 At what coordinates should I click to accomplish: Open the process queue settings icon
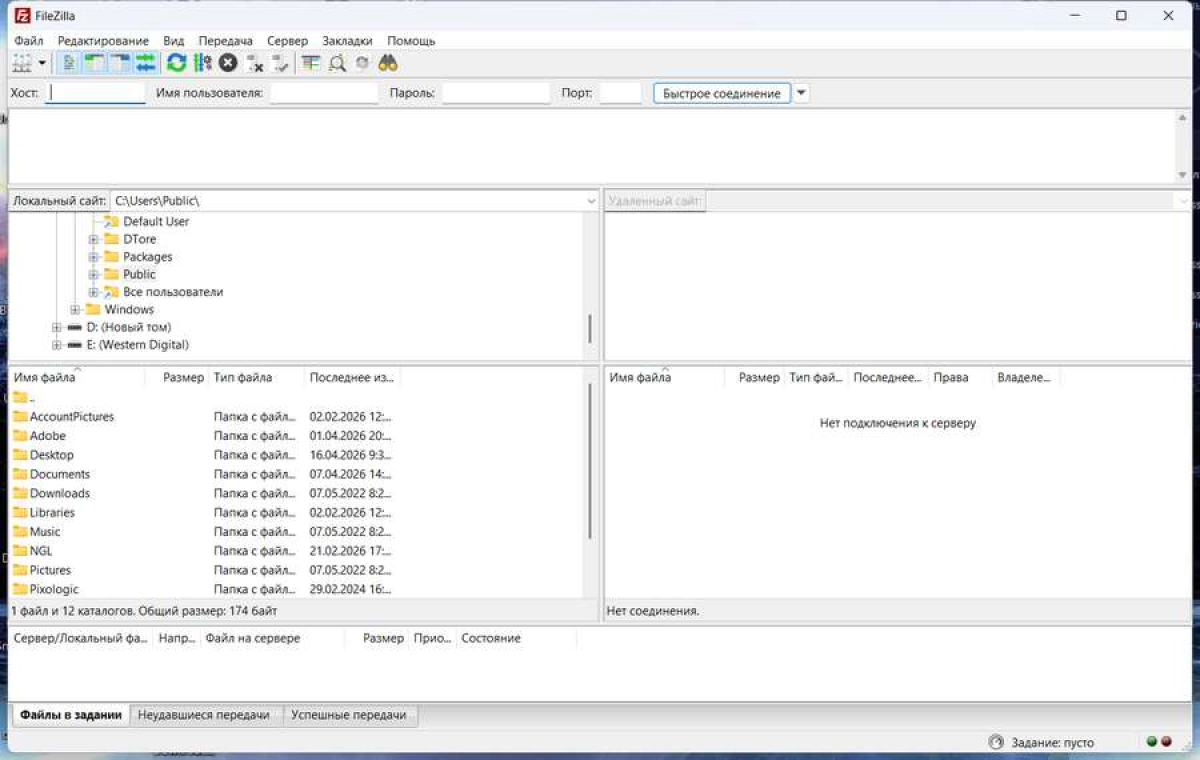202,63
